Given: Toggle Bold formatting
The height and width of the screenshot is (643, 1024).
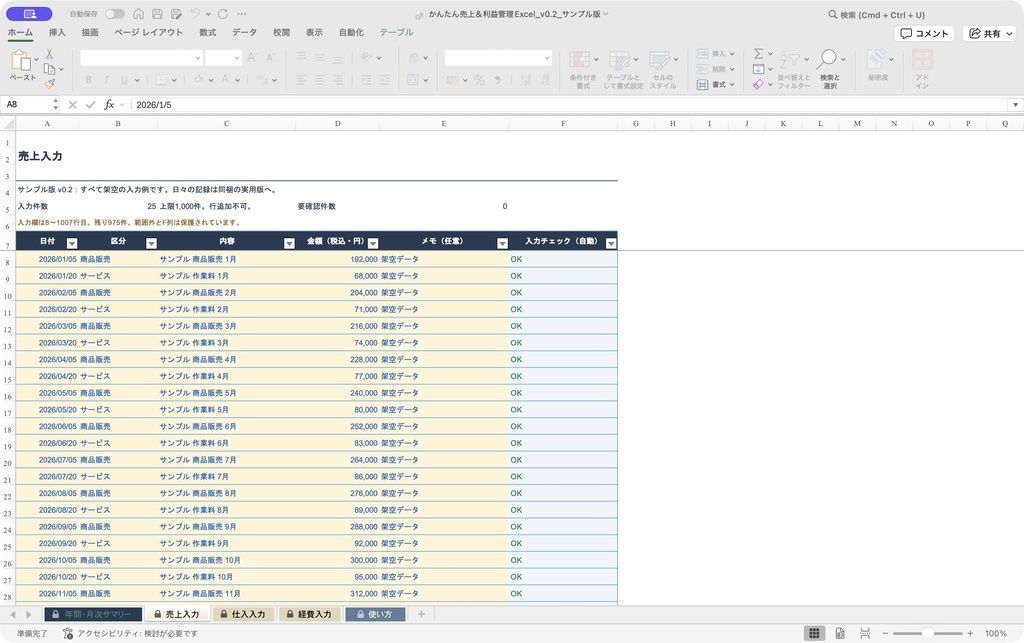Looking at the screenshot, I should coord(88,80).
